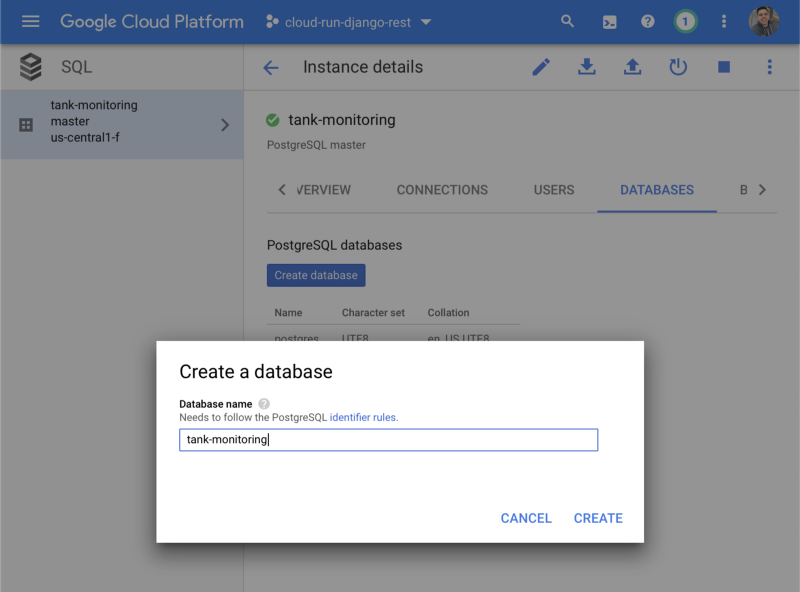The height and width of the screenshot is (592, 800).
Task: Confirm with the CREATE button
Action: tap(598, 519)
